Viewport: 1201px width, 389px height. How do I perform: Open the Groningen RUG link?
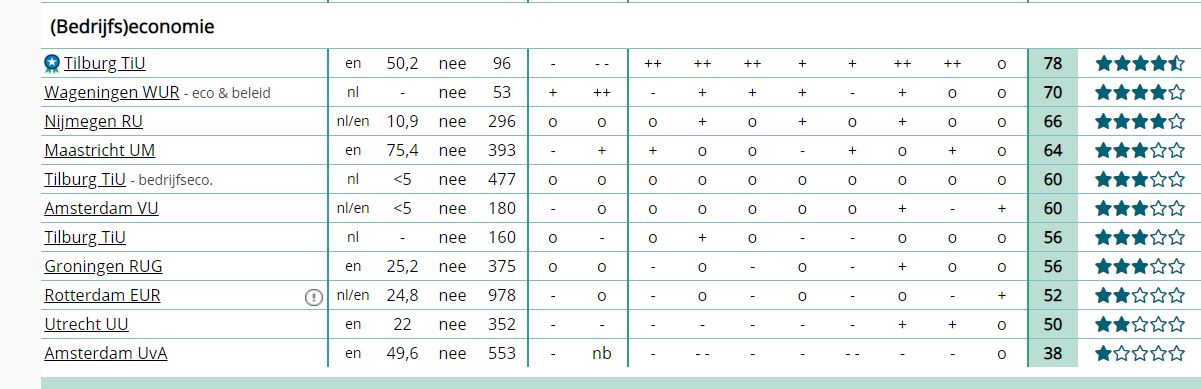point(103,267)
